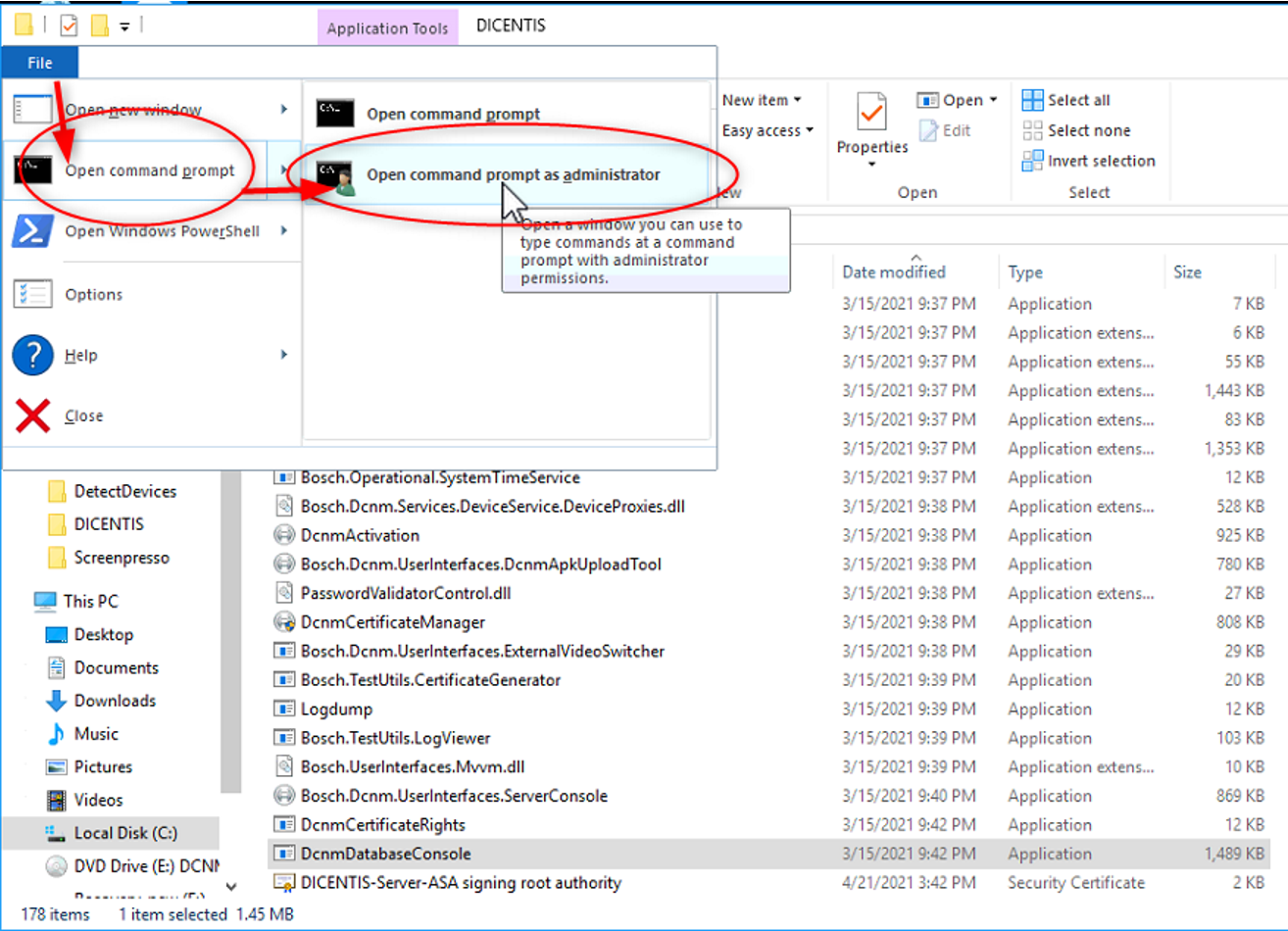Select Open command prompt in the File menu

151,171
